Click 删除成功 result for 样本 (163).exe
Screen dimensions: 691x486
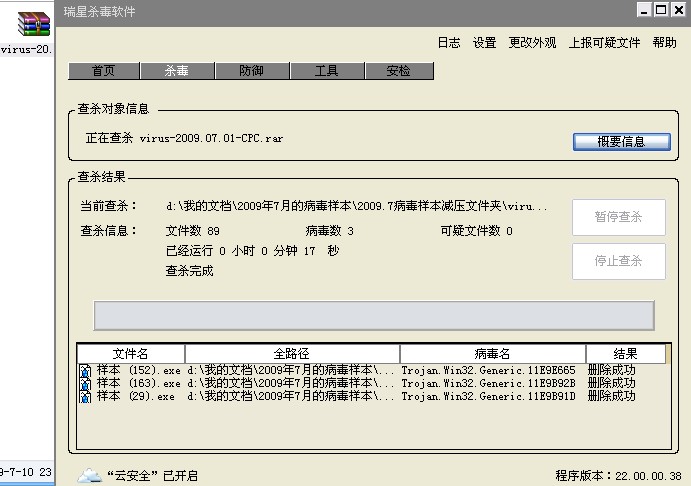click(x=612, y=383)
